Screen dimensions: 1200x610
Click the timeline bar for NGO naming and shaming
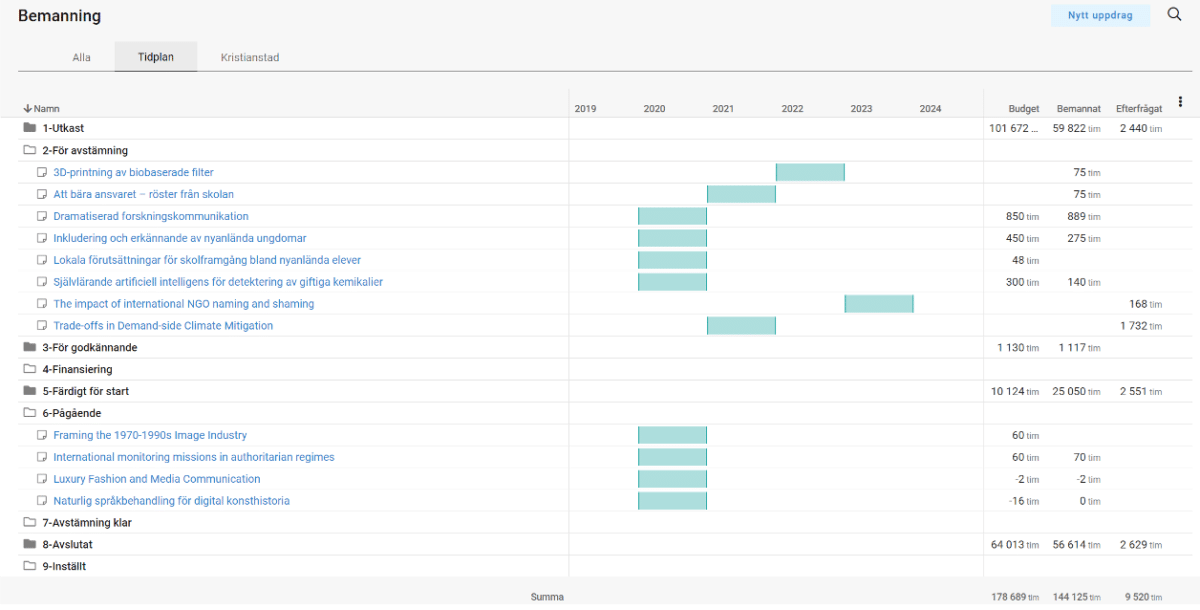point(878,304)
